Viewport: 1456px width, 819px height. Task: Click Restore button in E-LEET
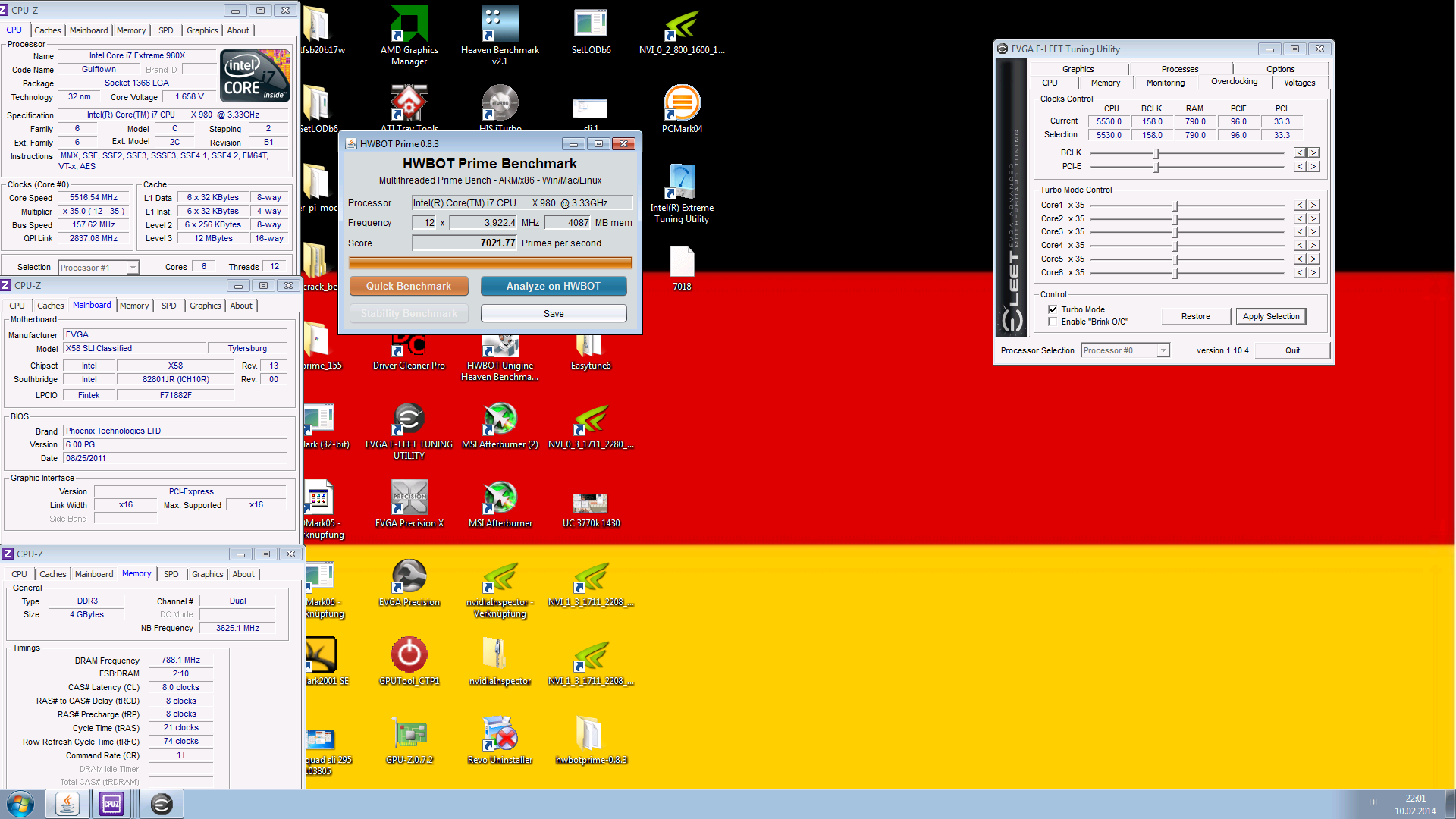coord(1195,316)
